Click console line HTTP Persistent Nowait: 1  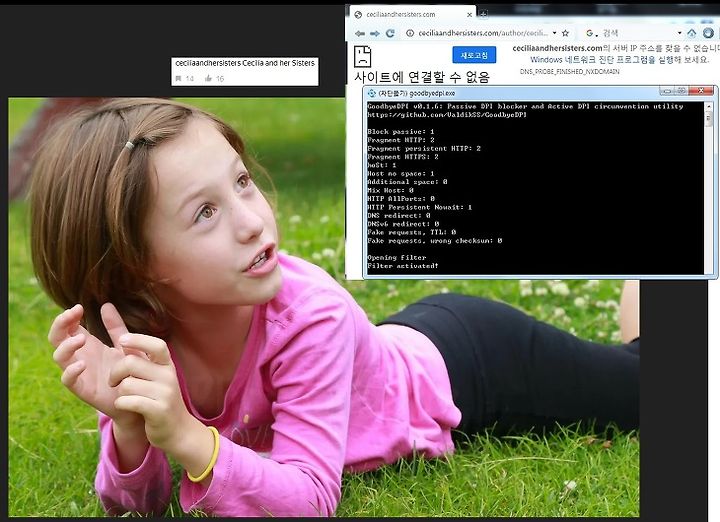pyautogui.click(x=420, y=208)
